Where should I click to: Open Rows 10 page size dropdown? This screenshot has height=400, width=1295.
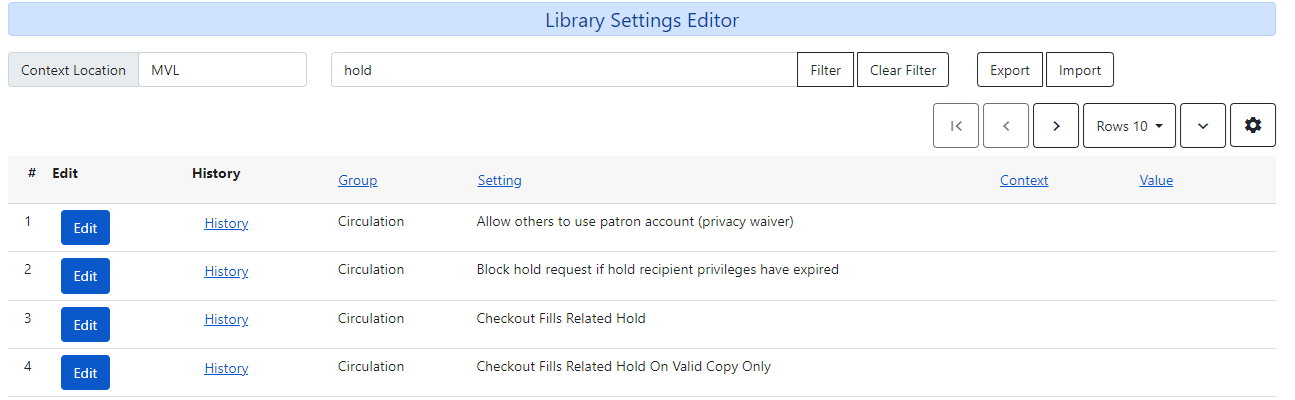click(1129, 126)
